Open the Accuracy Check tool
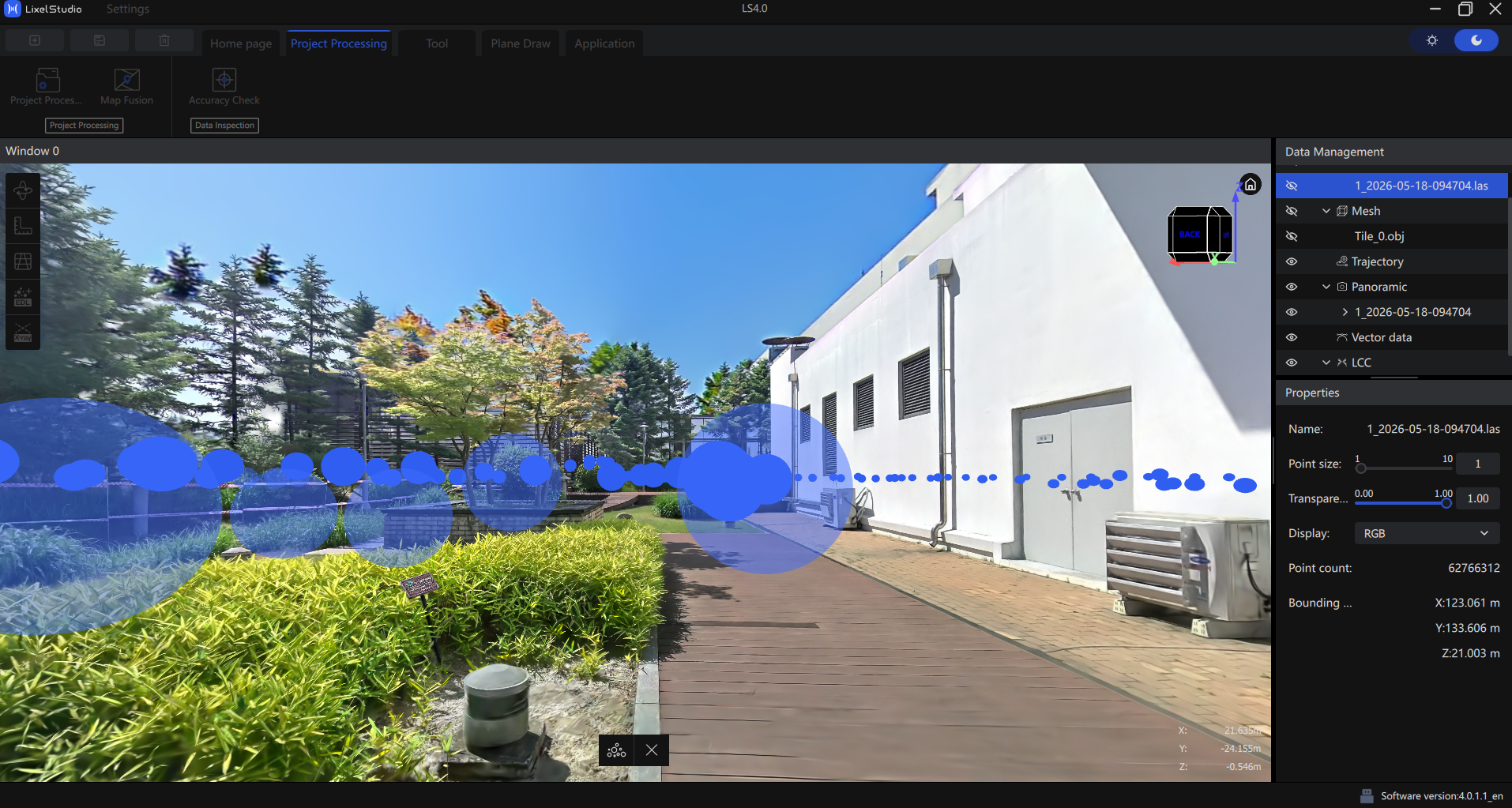 (224, 87)
